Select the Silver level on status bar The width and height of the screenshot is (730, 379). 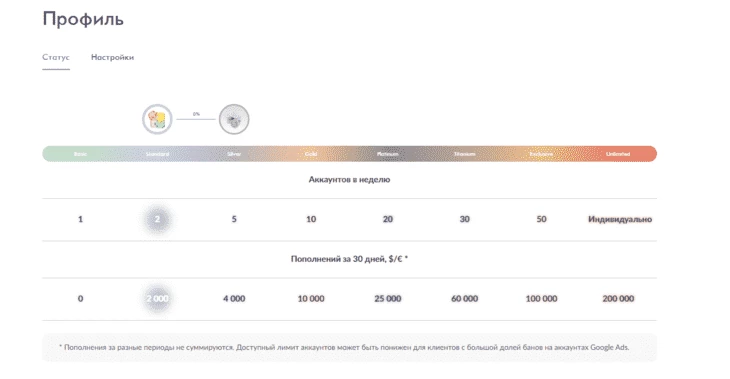click(234, 154)
